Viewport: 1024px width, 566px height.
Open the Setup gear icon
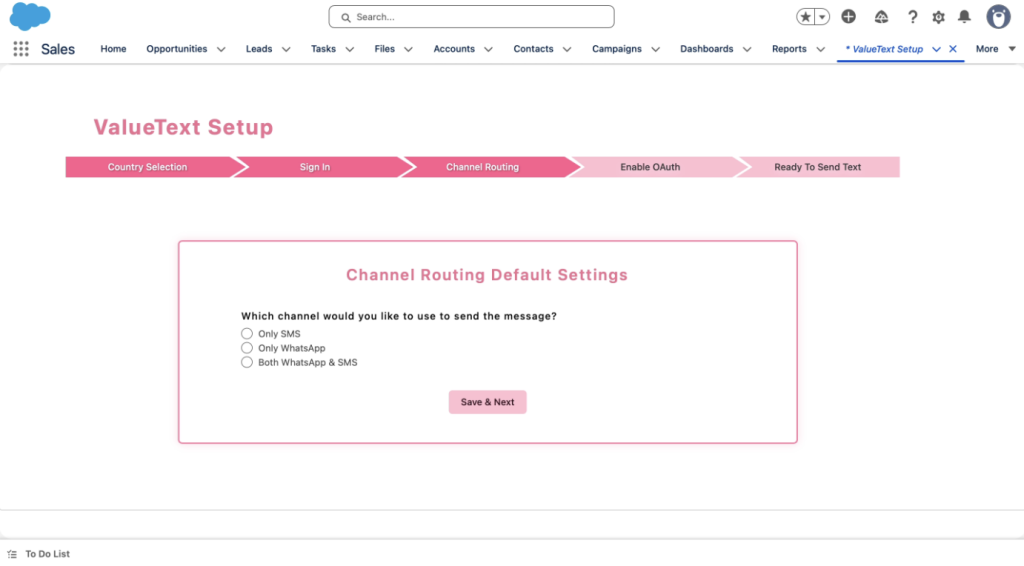click(938, 17)
